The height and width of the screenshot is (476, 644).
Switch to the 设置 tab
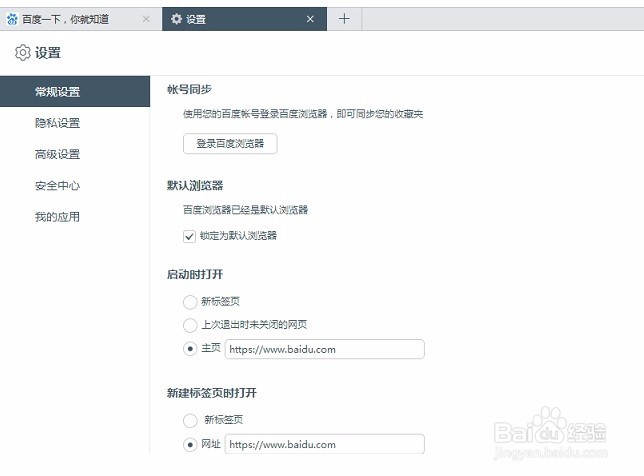coord(244,19)
